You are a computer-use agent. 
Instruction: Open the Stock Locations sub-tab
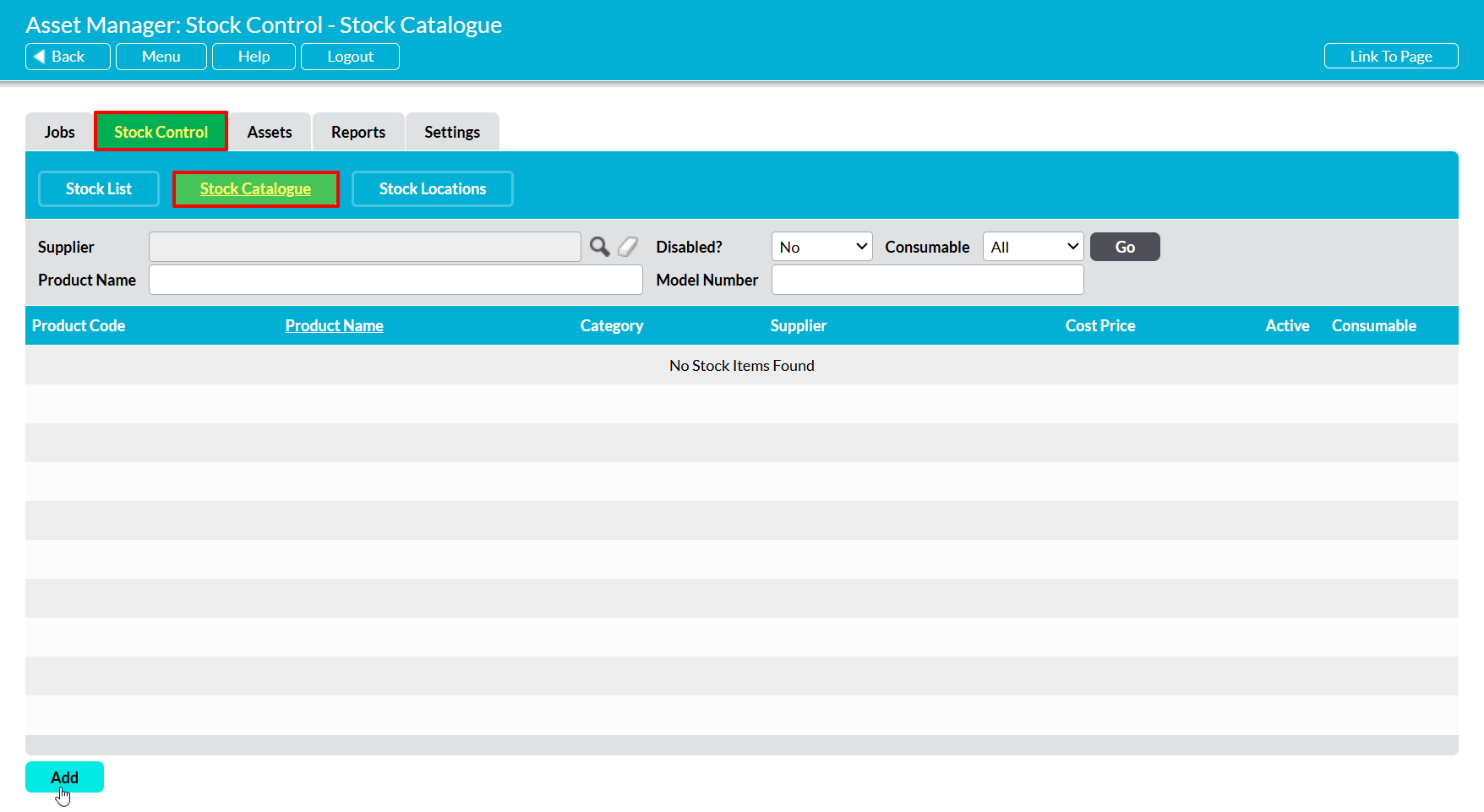[433, 188]
